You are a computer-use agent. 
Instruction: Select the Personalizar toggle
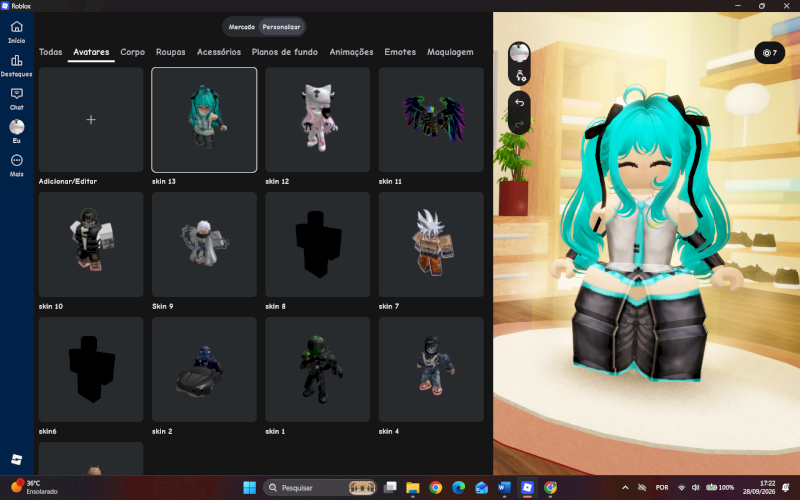(x=281, y=27)
